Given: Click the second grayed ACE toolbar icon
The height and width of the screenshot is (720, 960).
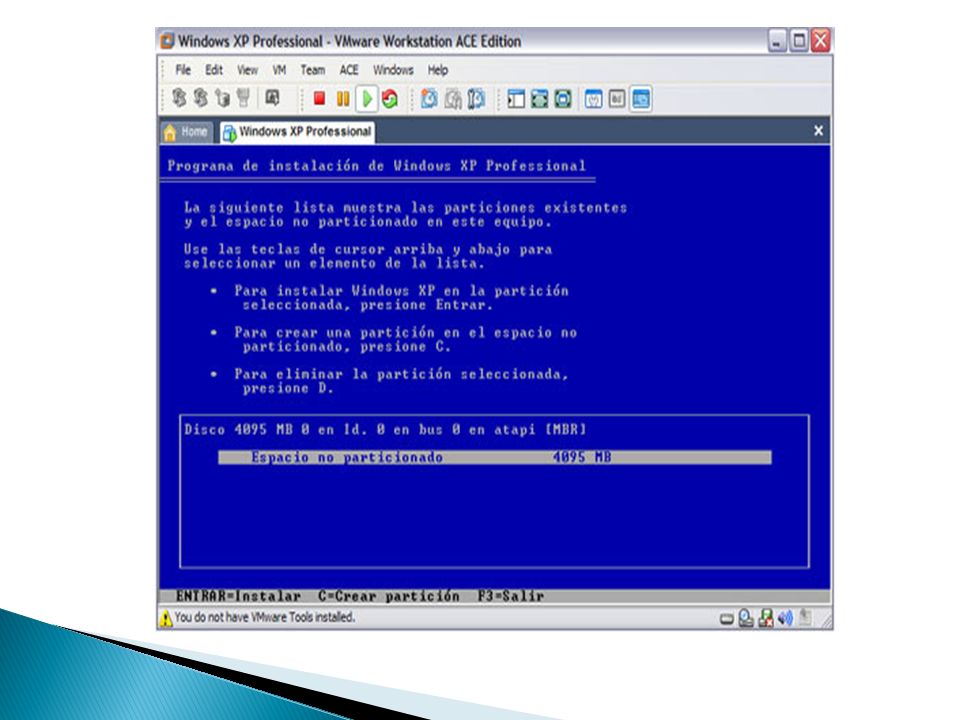Looking at the screenshot, I should (x=200, y=98).
